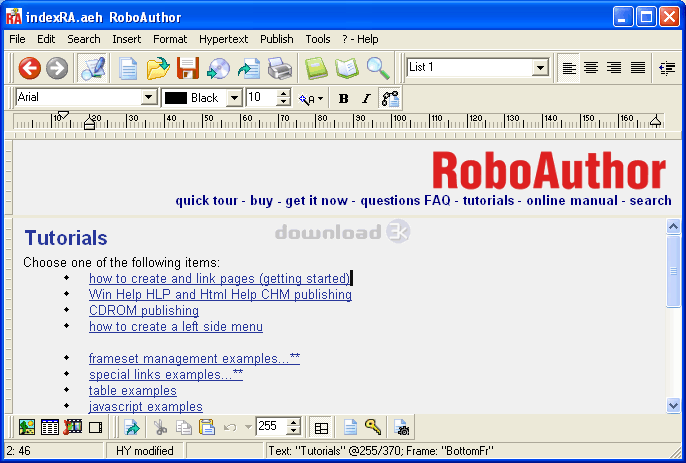Open 'how to create a left side menu'
Viewport: 686px width, 463px height.
pos(175,326)
